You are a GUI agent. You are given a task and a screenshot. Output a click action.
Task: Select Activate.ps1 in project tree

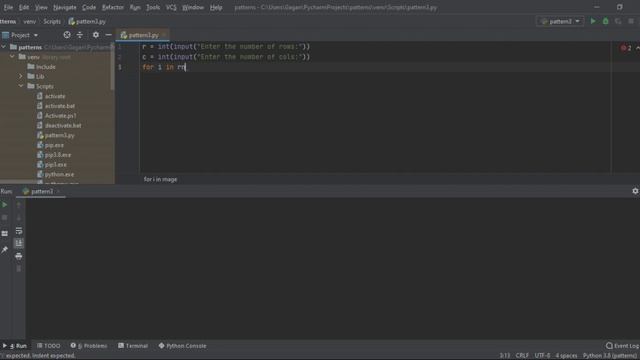click(x=60, y=116)
